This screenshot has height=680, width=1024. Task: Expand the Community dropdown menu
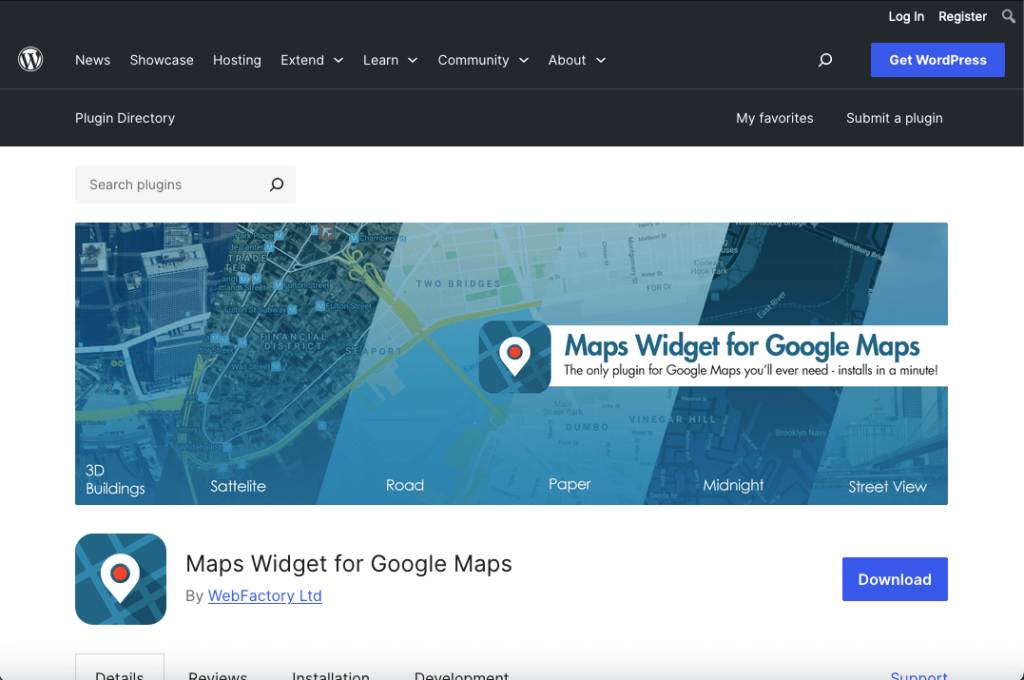pyautogui.click(x=483, y=60)
